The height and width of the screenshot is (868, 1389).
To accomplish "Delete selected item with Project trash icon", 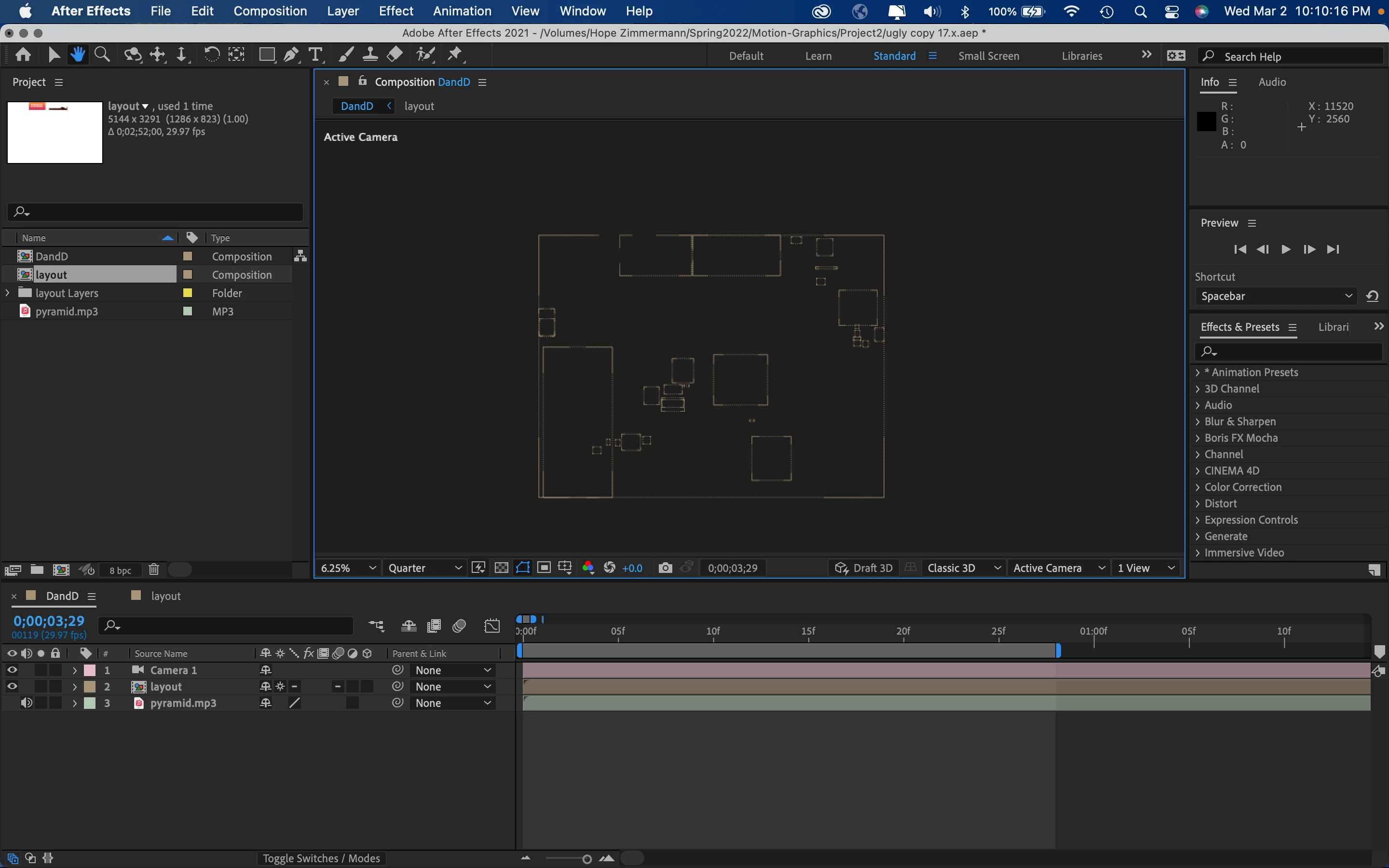I will pos(153,570).
